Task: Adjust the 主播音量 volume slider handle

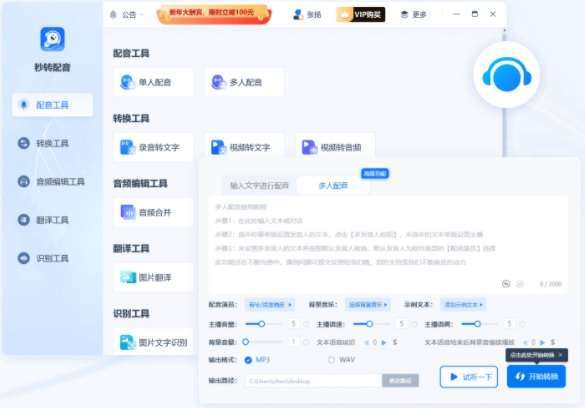Action: [x=262, y=324]
